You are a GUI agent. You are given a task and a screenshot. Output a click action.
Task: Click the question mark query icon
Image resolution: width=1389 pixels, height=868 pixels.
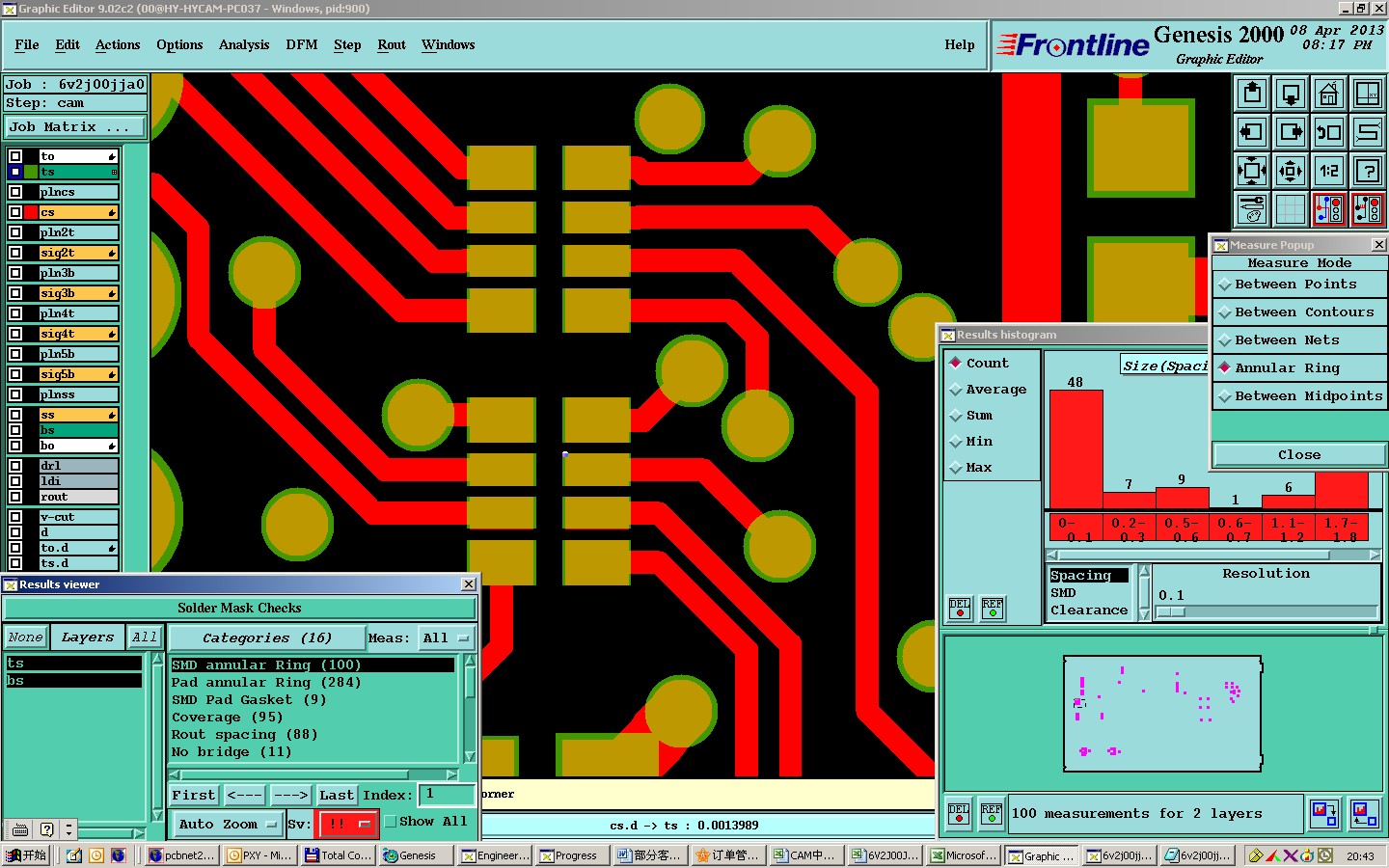click(x=1368, y=171)
